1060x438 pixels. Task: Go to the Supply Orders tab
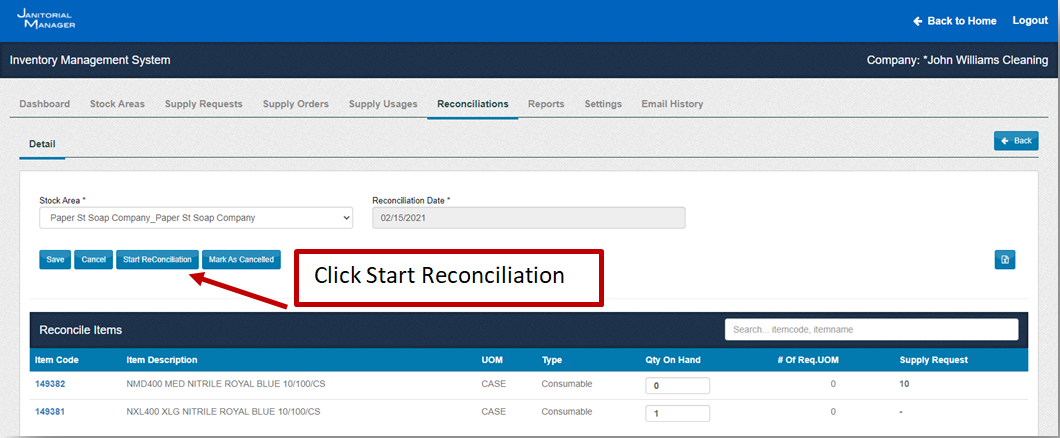pos(296,104)
